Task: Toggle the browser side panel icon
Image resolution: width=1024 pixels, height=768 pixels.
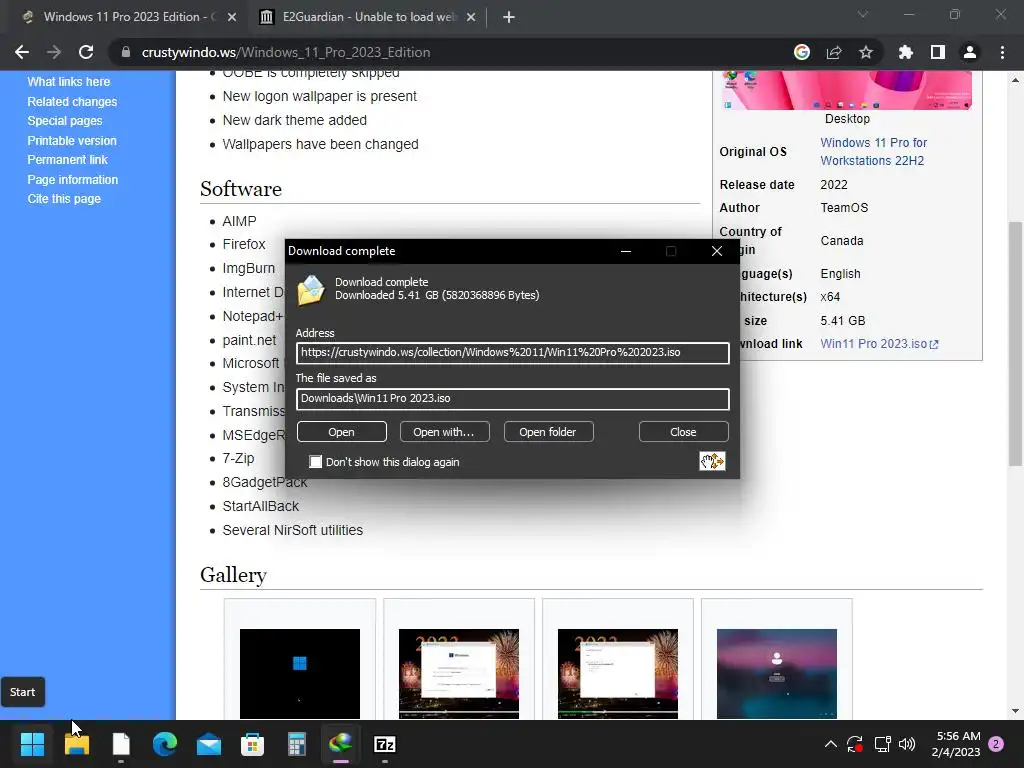Action: tap(938, 52)
